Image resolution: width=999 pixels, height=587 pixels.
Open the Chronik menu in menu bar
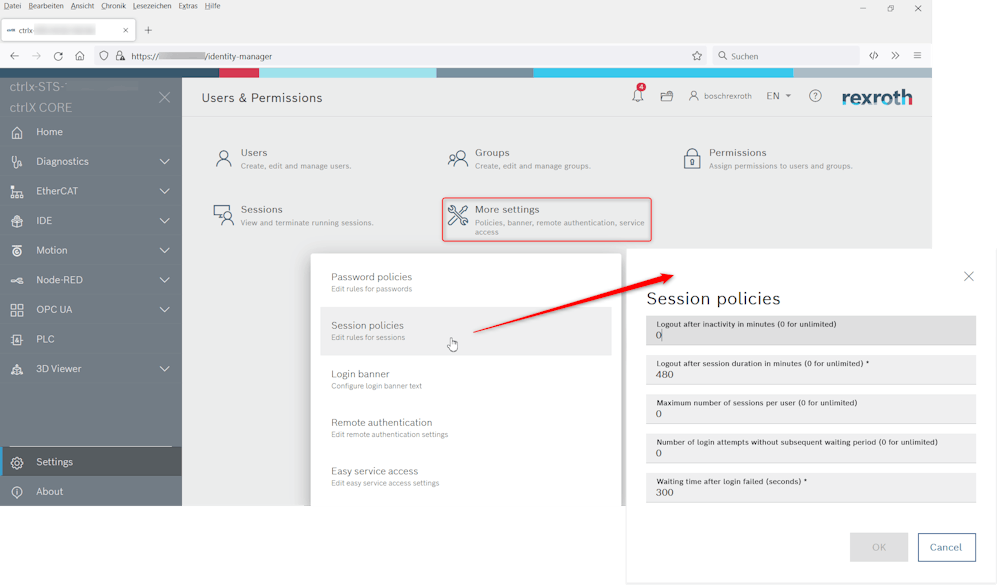coord(113,6)
